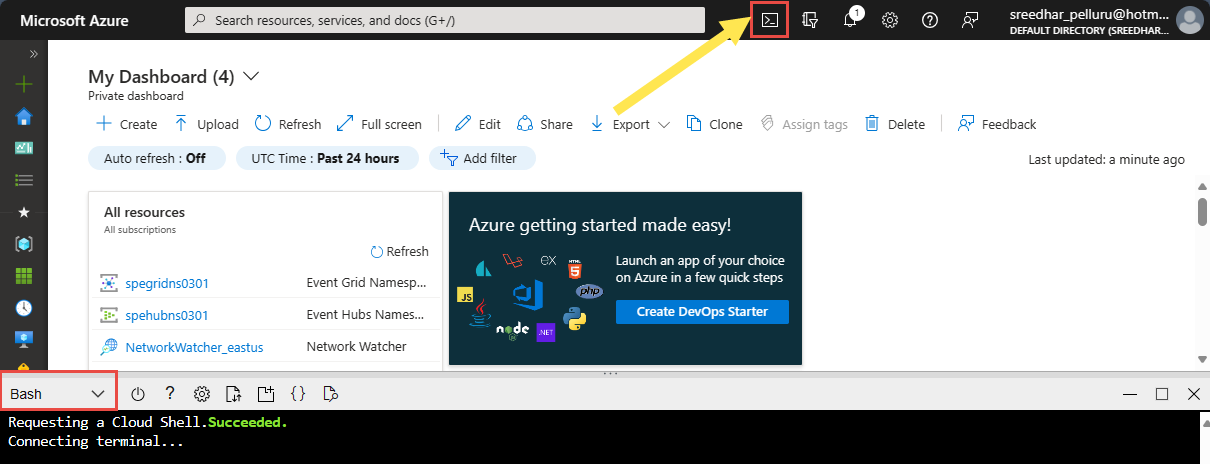Image resolution: width=1210 pixels, height=464 pixels.
Task: Minimize the Cloud Shell pane
Action: [x=1129, y=394]
